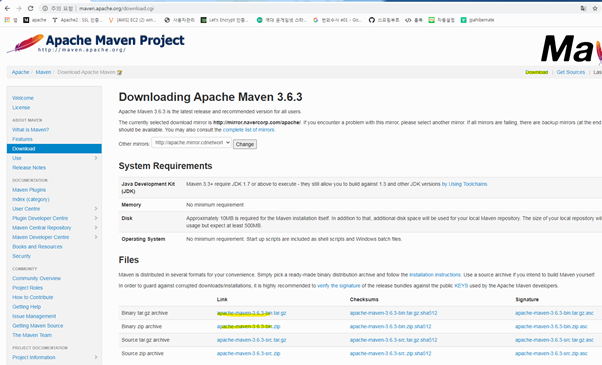602x365 pixels.
Task: Open the License sidebar link
Action: click(x=21, y=108)
